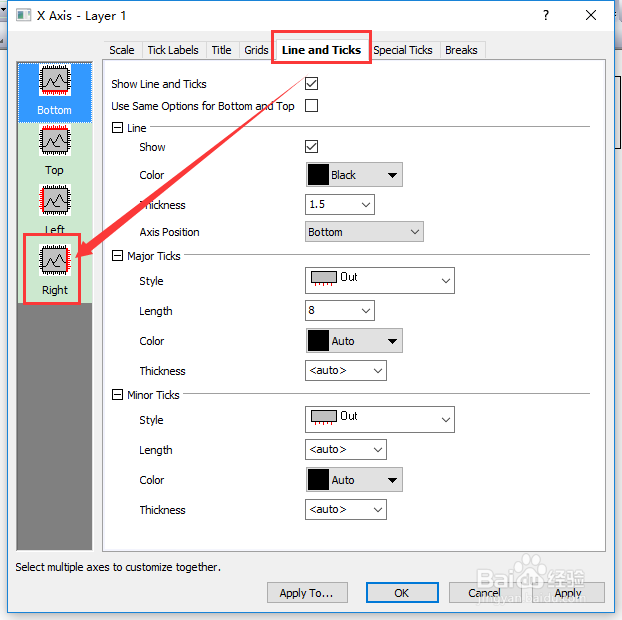
Task: Open the Minor Ticks Style dropdown
Action: tap(380, 419)
